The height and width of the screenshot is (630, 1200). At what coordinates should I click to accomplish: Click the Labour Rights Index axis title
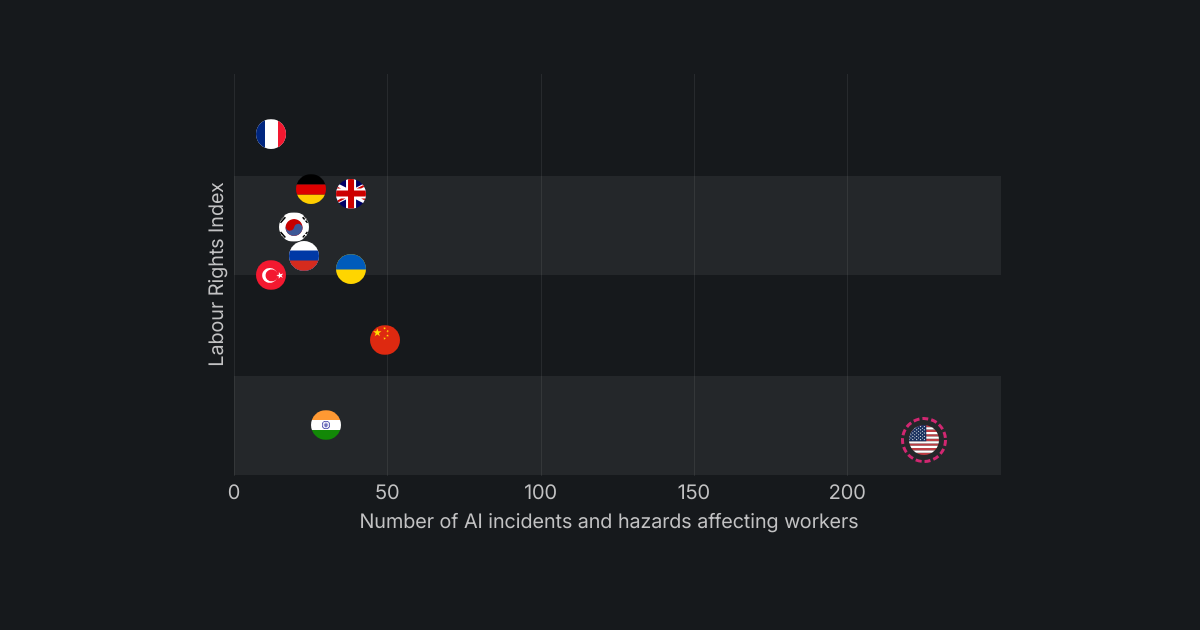tap(217, 274)
